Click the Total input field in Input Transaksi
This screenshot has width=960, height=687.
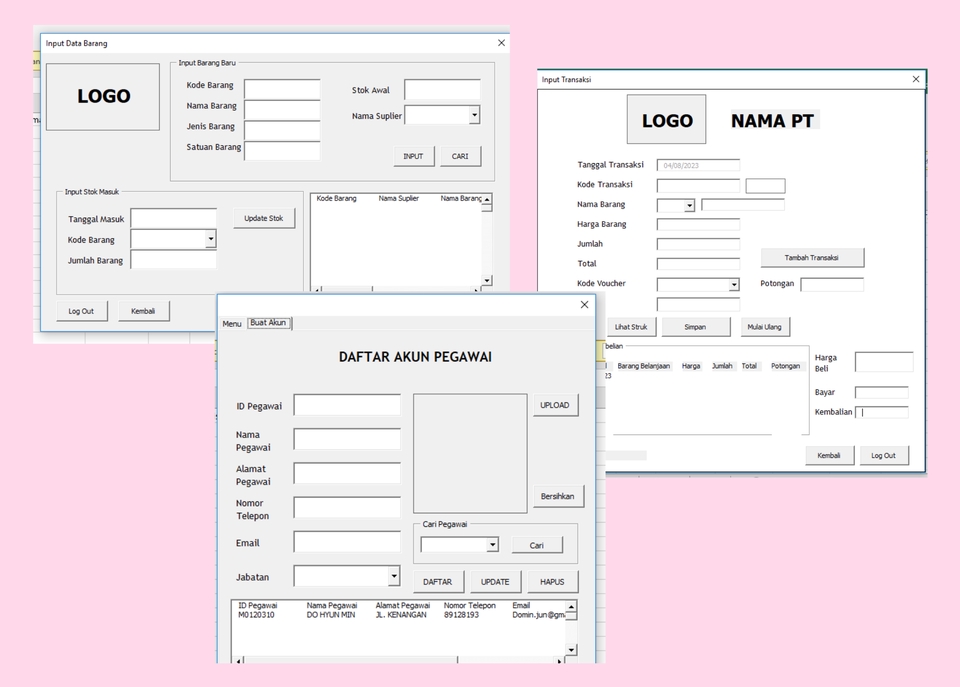(x=698, y=264)
